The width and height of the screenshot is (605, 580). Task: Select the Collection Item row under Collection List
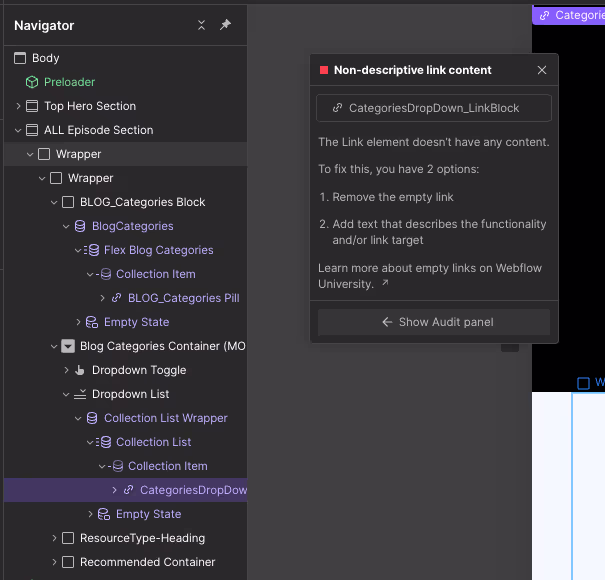click(x=125, y=466)
